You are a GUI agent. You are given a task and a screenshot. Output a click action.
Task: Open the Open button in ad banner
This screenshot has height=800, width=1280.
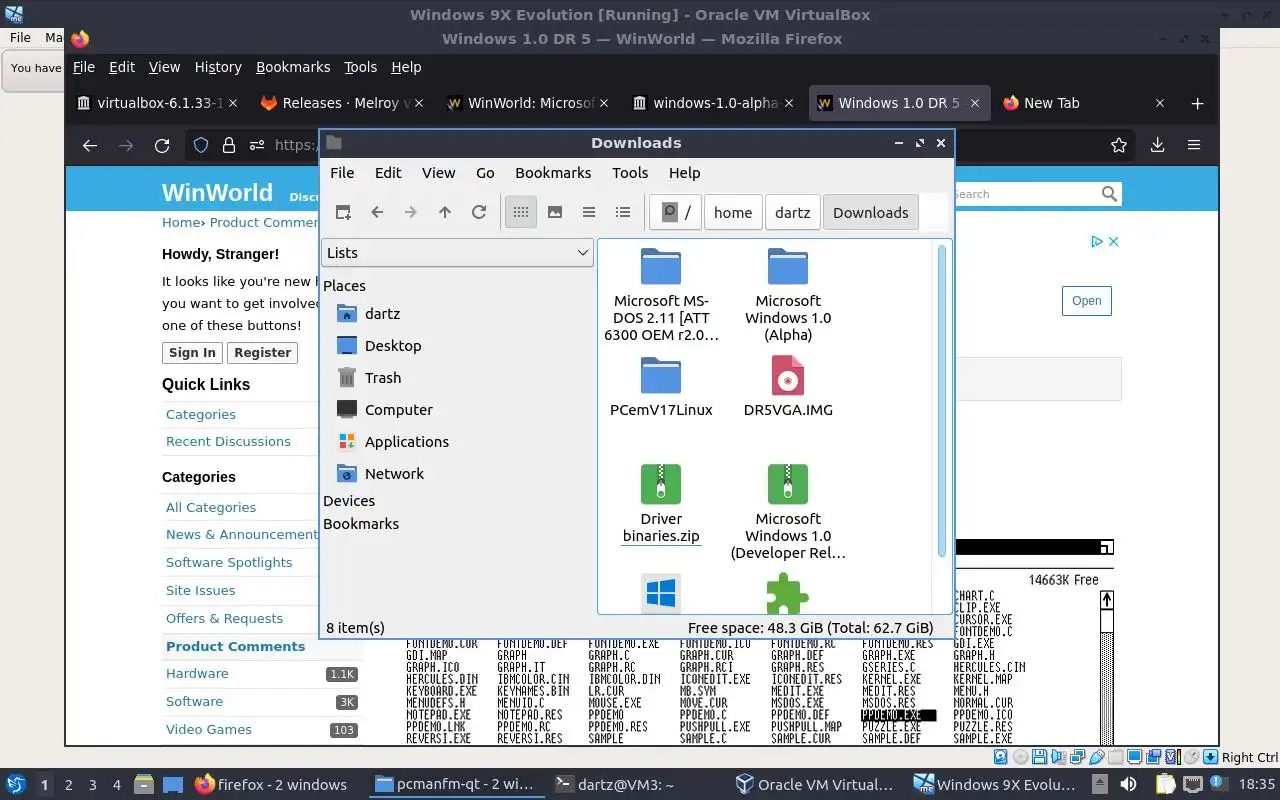click(1086, 301)
